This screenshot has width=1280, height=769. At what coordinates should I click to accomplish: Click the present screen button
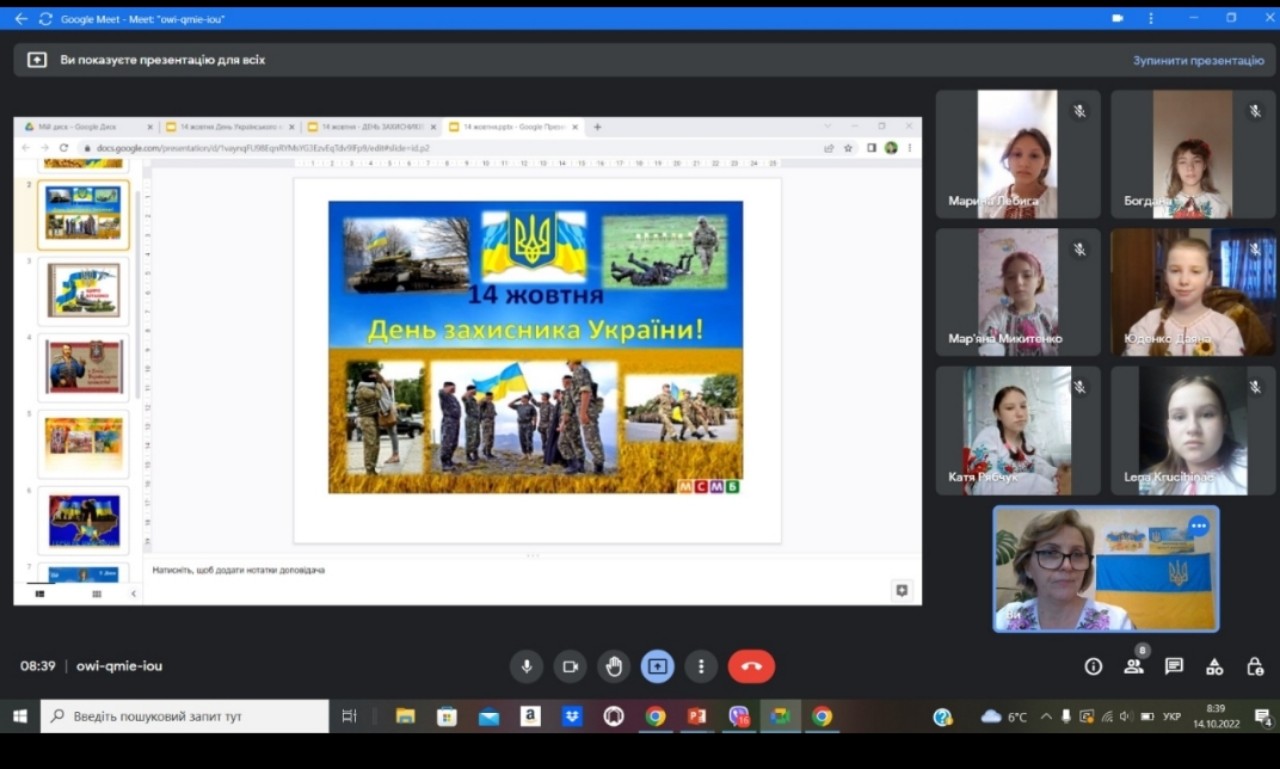tap(657, 666)
